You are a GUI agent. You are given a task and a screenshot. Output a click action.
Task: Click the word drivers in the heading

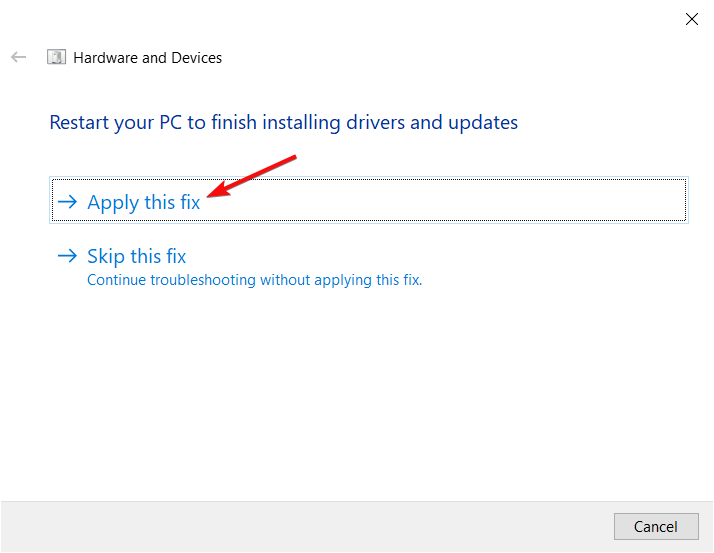coord(376,123)
